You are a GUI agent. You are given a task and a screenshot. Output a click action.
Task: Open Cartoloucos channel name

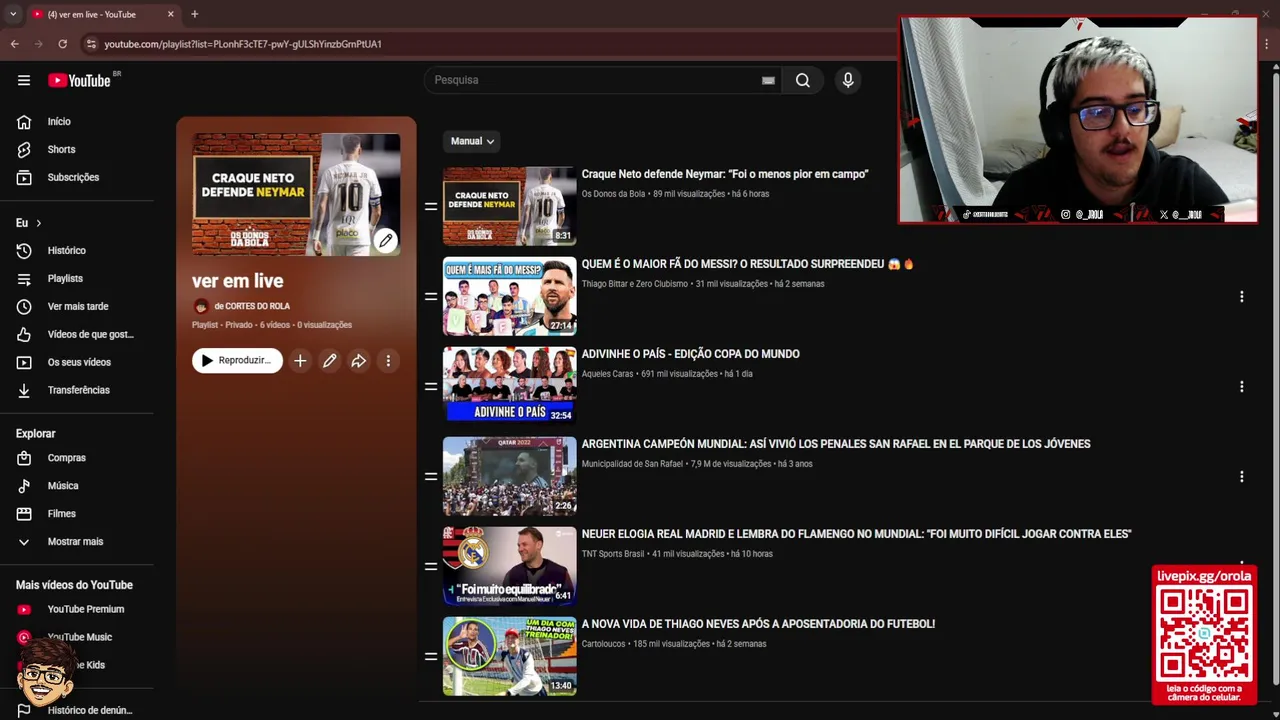coord(604,644)
